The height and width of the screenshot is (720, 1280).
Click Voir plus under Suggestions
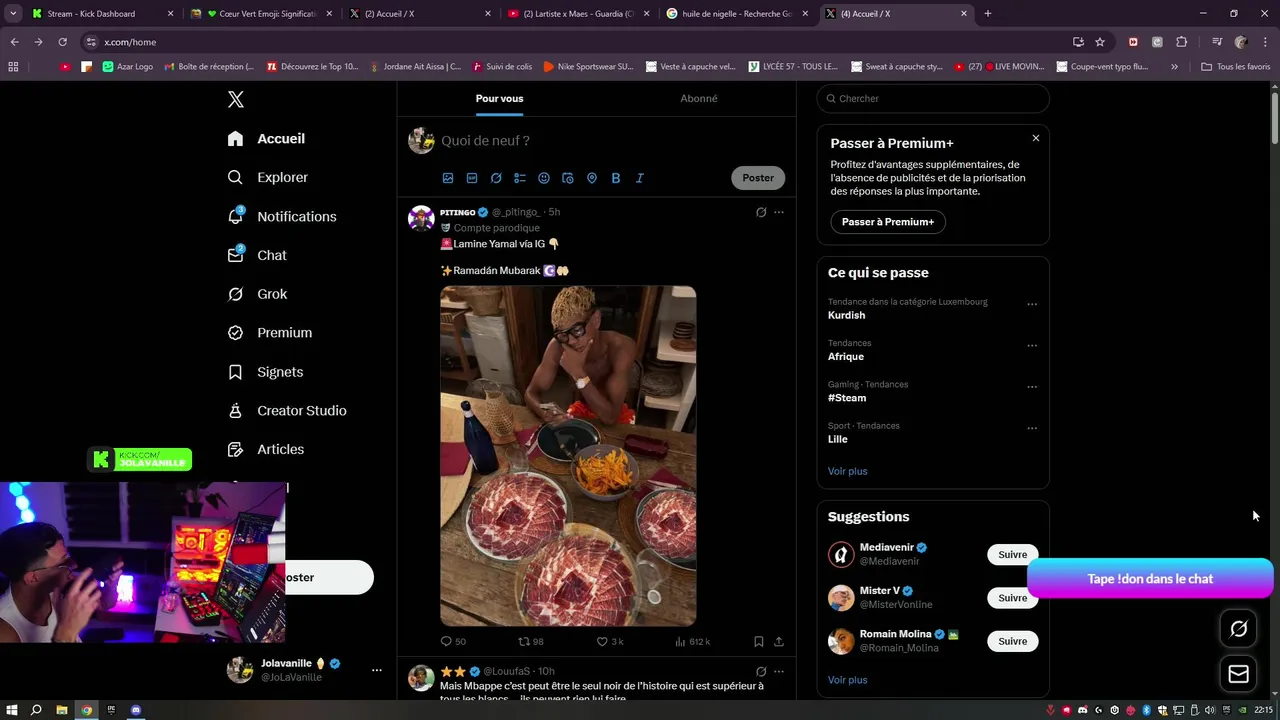tap(848, 680)
